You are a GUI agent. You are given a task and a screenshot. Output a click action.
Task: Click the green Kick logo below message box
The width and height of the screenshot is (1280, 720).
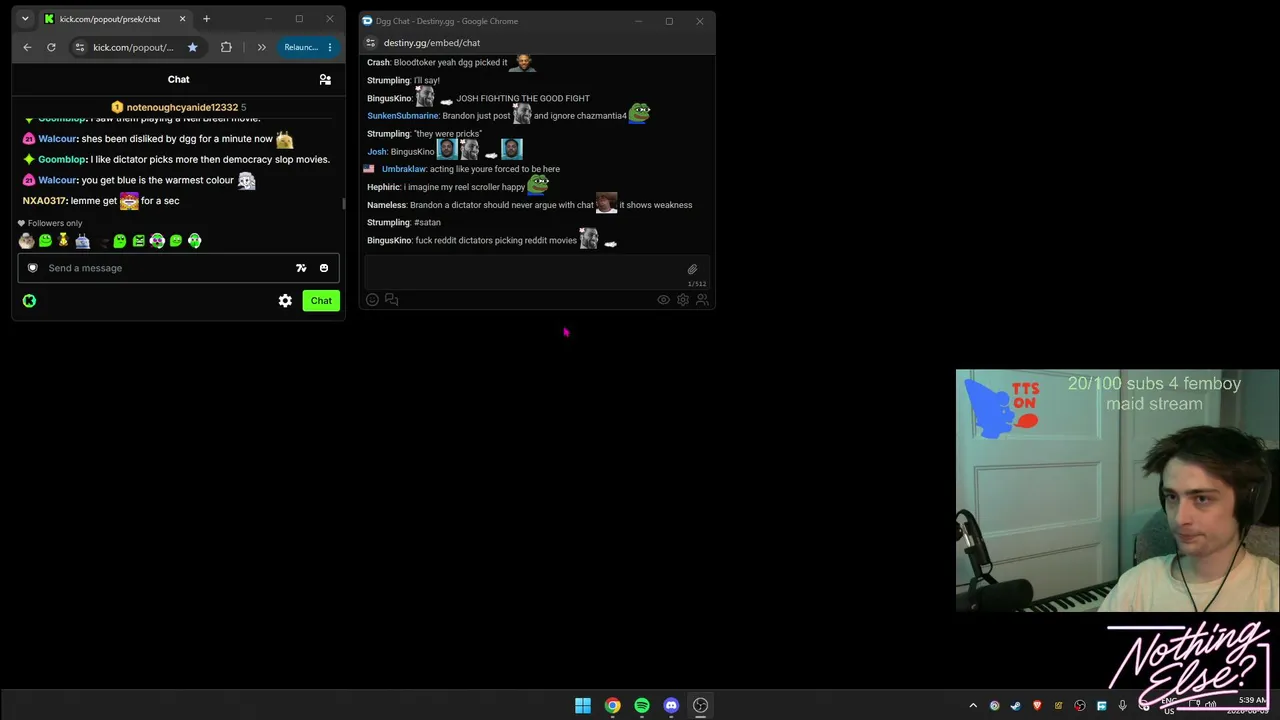29,300
